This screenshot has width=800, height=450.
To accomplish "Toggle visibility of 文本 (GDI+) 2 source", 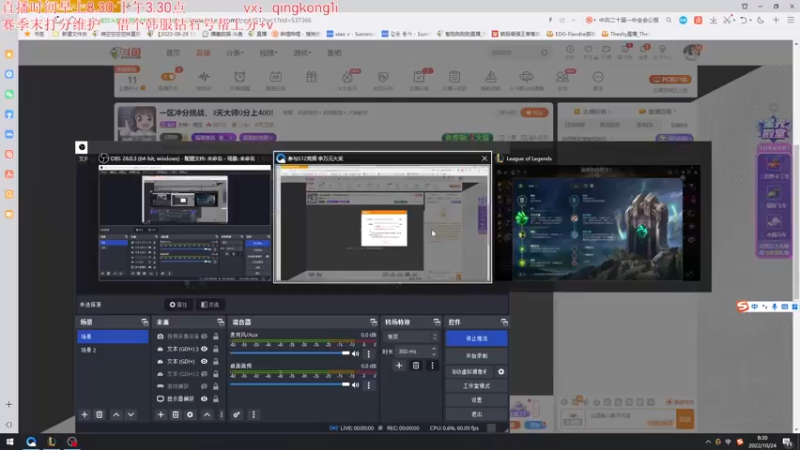I will pyautogui.click(x=204, y=374).
